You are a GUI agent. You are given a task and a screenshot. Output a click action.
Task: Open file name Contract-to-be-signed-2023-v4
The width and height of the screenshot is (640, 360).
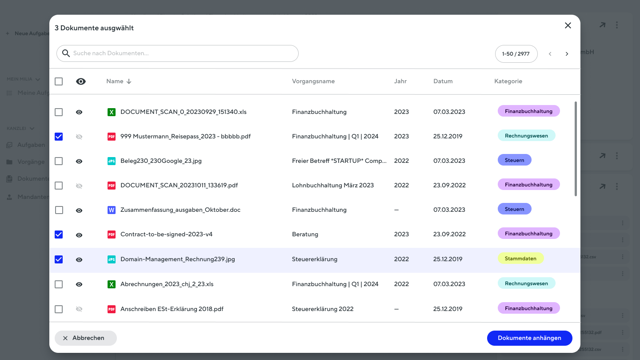coord(166,234)
